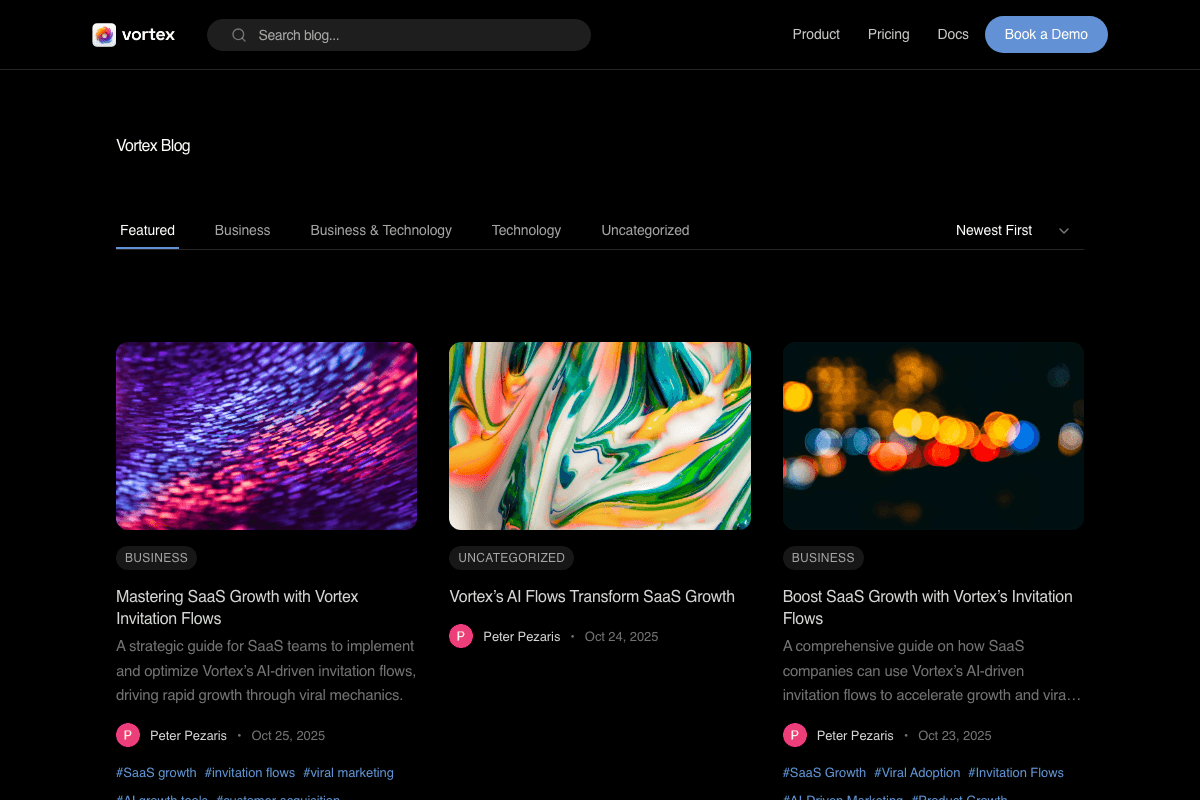This screenshot has width=1200, height=800.
Task: Open the Newest First sort dropdown
Action: pos(994,230)
